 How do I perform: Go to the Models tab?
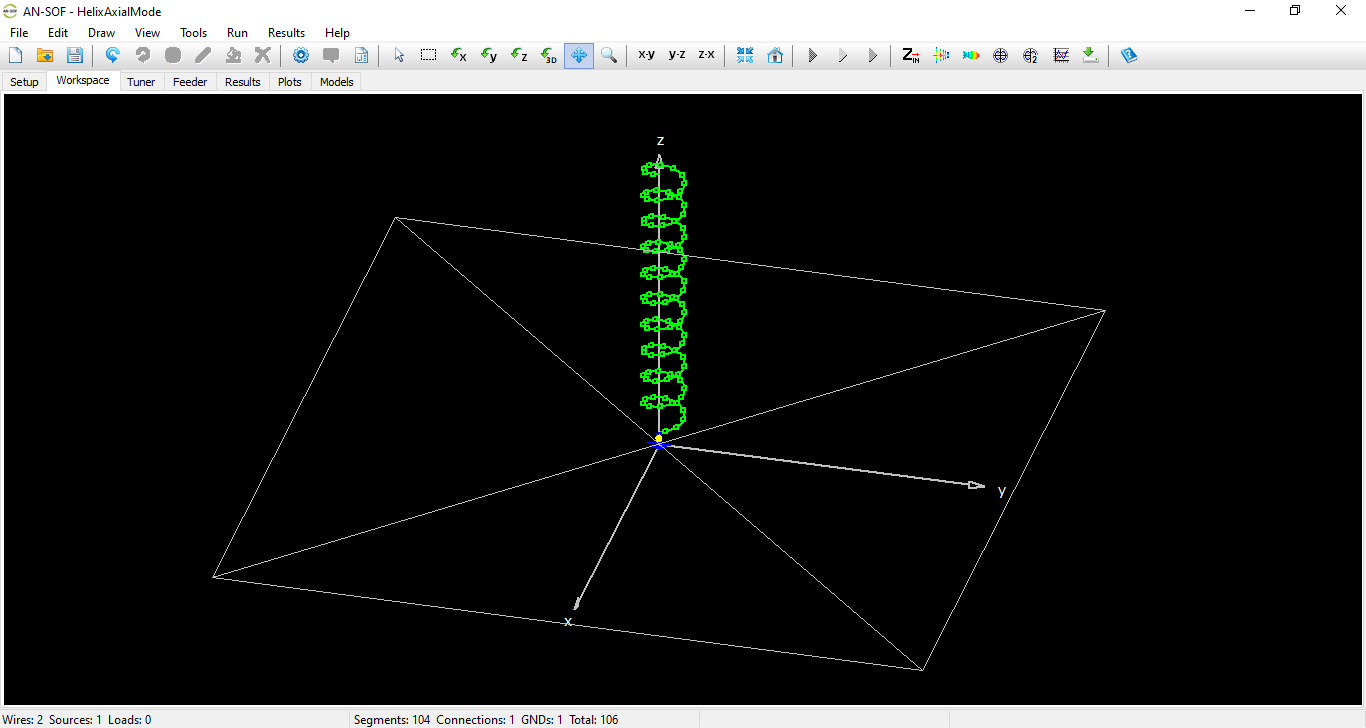(x=336, y=82)
